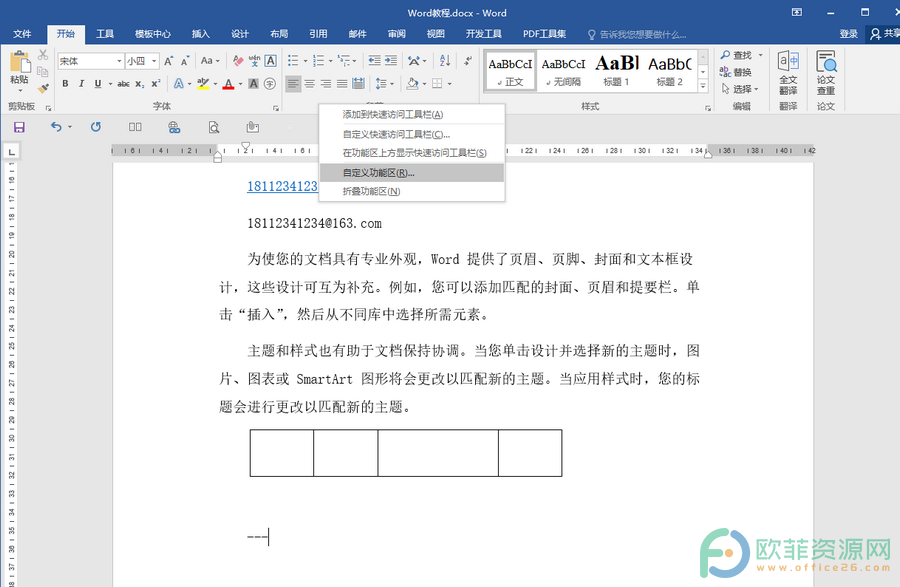Viewport: 900px width, 587px height.
Task: Click the touch mode hand icon
Action: pyautogui.click(x=253, y=127)
